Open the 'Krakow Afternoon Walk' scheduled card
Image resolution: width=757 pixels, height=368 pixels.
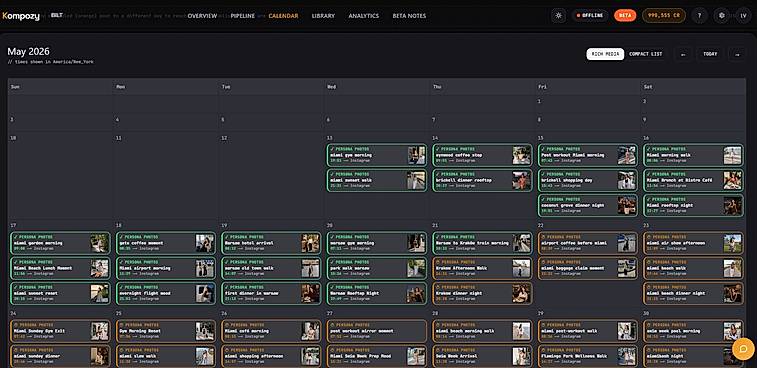tap(482, 268)
